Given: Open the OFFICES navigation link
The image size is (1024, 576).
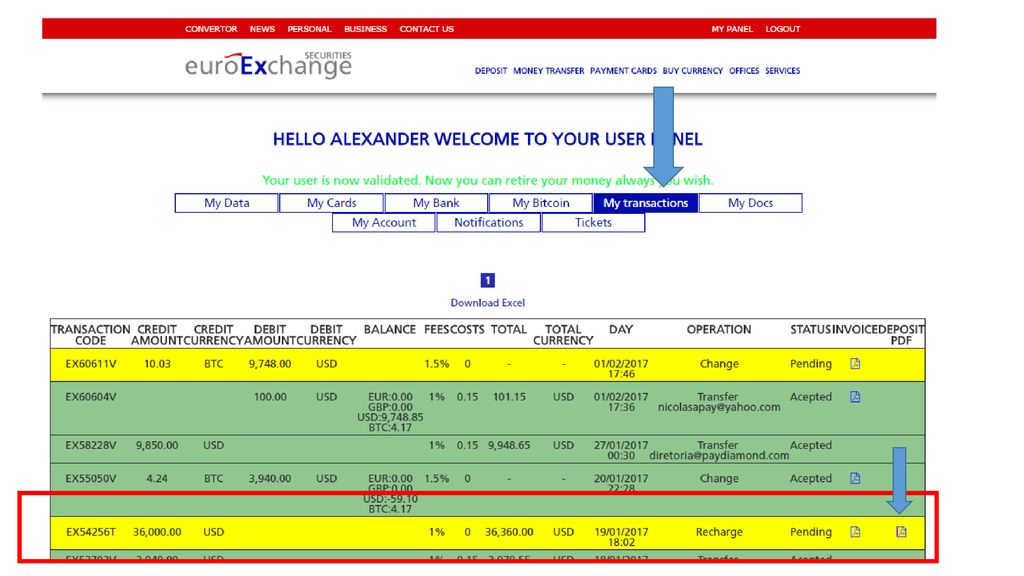Looking at the screenshot, I should pyautogui.click(x=744, y=71).
